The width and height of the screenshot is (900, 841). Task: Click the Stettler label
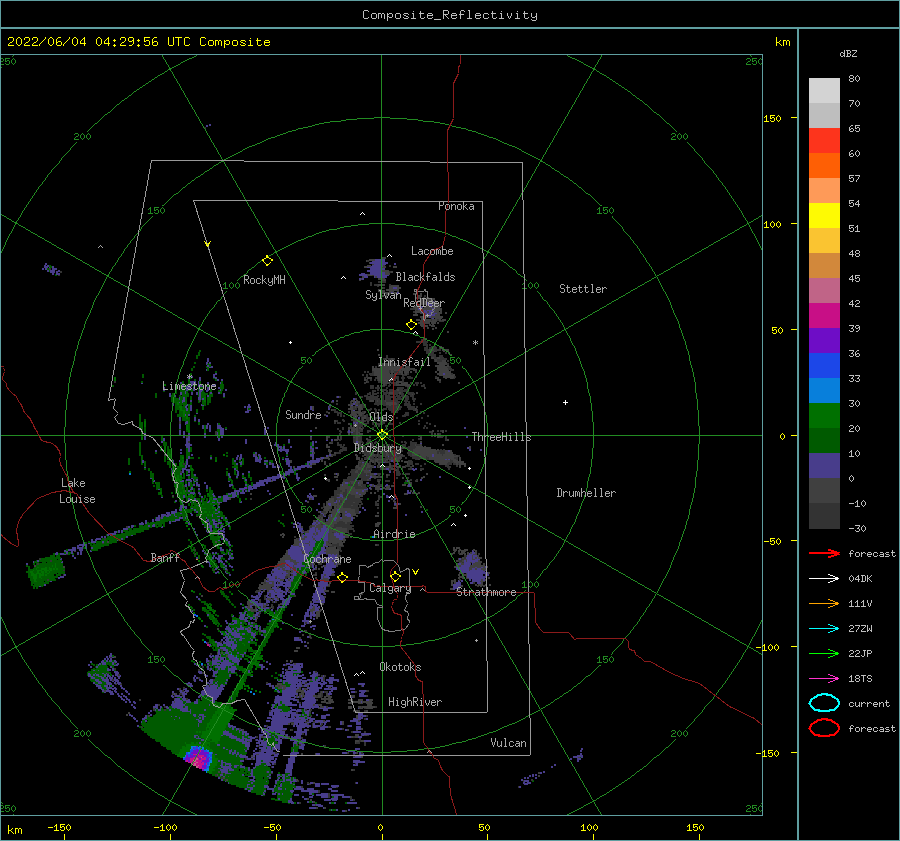tap(583, 289)
